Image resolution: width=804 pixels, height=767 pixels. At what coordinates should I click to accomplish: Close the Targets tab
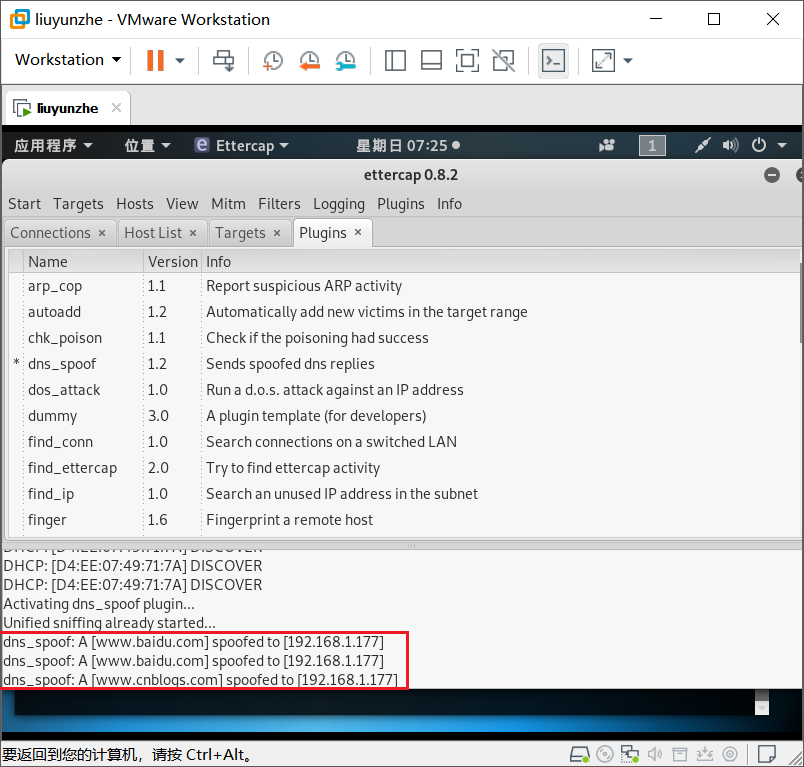point(277,233)
